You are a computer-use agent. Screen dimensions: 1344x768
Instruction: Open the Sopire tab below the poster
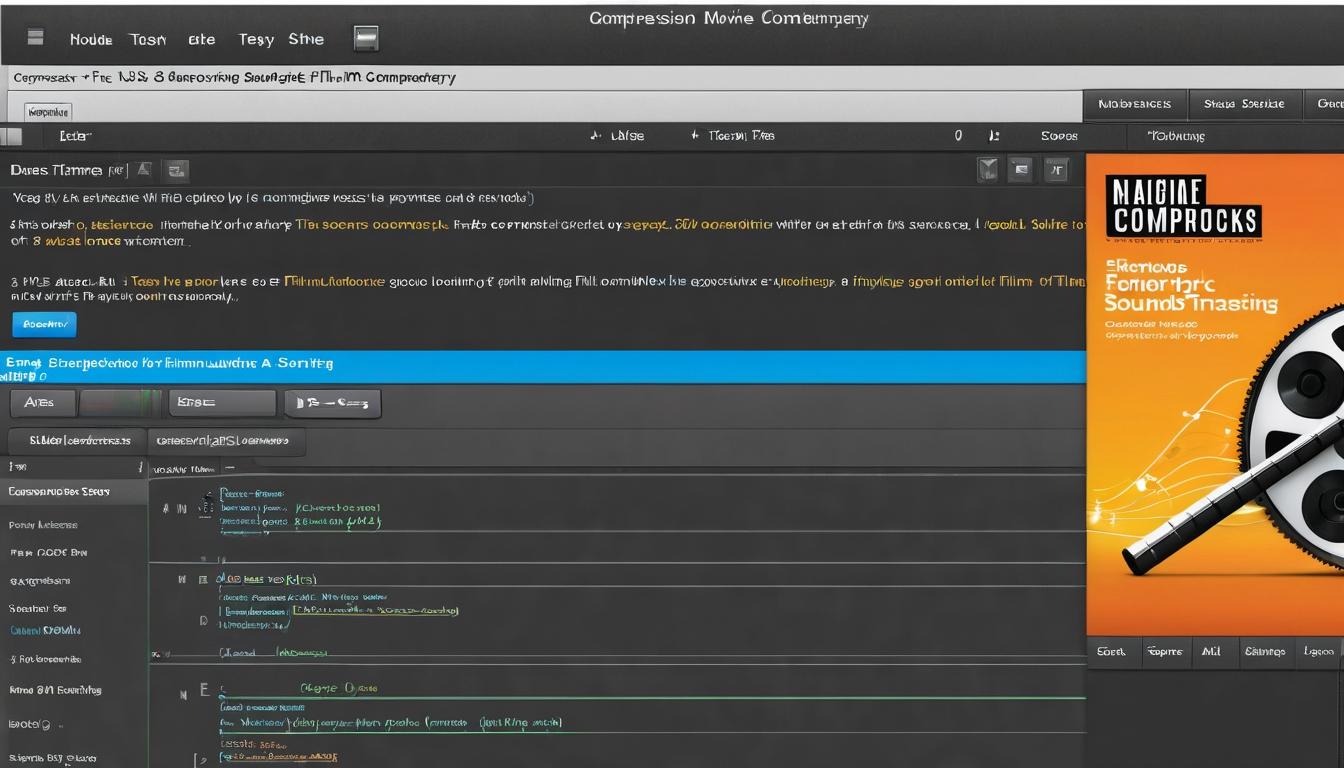[1164, 651]
